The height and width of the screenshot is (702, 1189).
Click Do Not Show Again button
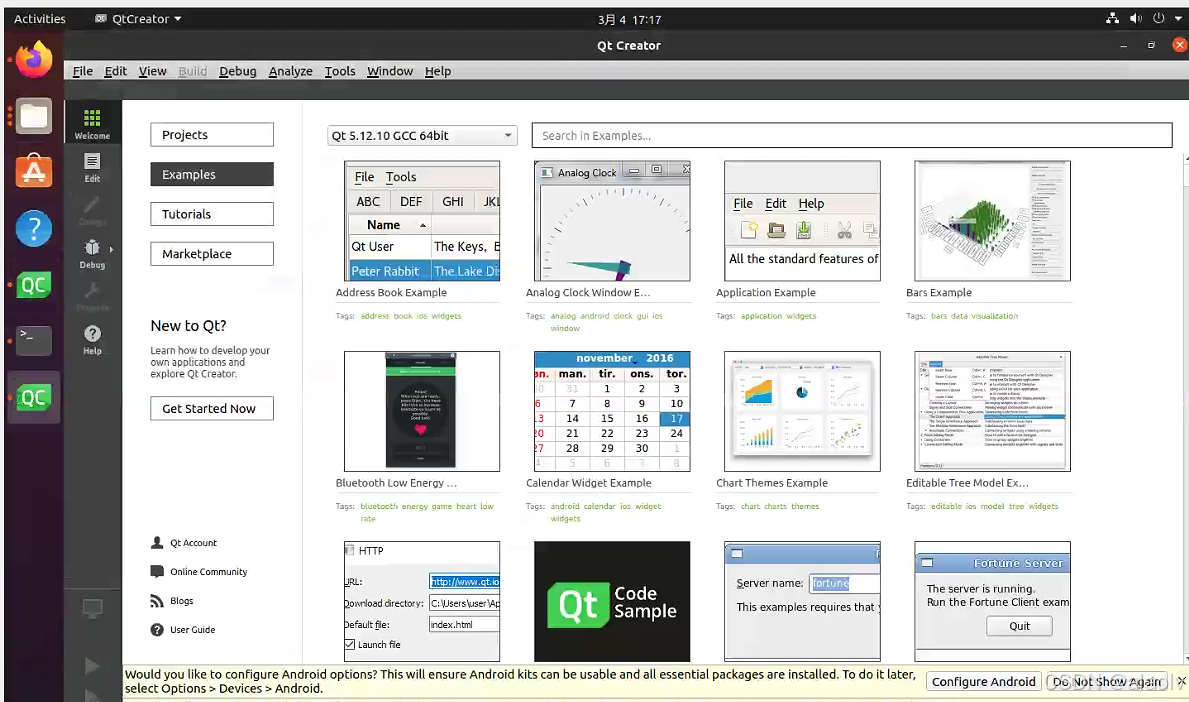[1106, 682]
